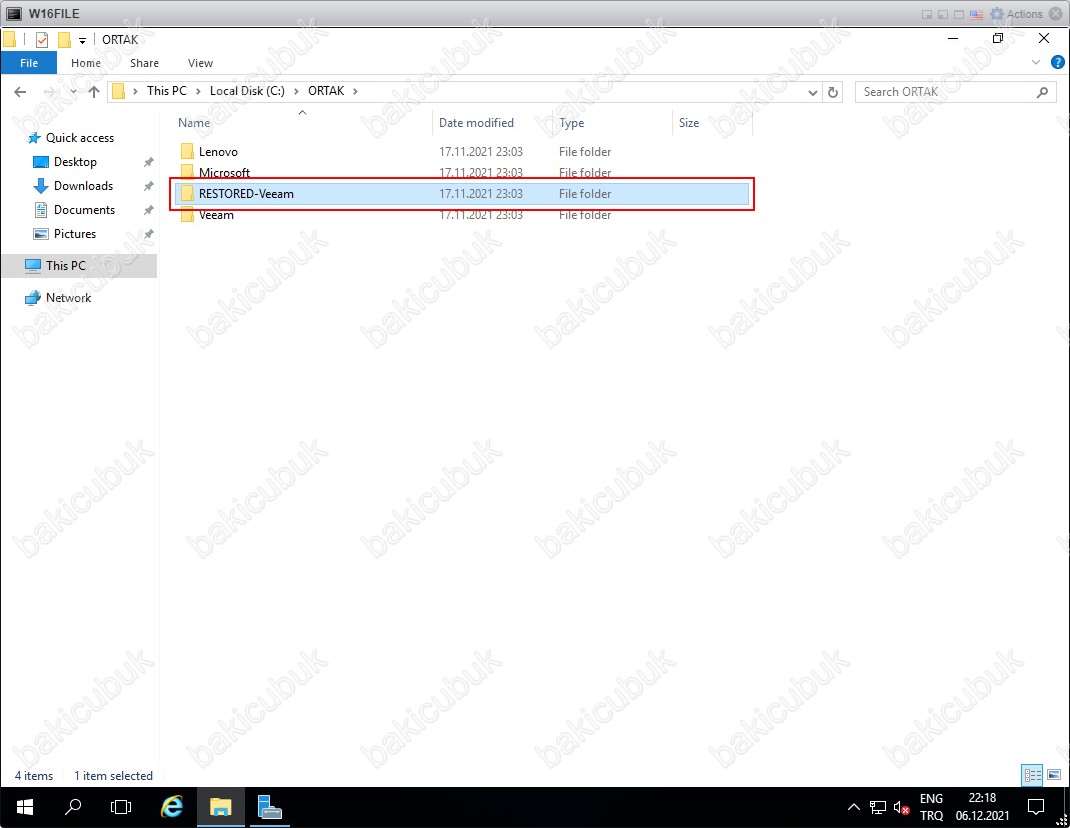This screenshot has width=1070, height=828.
Task: Open the recent locations dropdown
Action: pos(73,91)
